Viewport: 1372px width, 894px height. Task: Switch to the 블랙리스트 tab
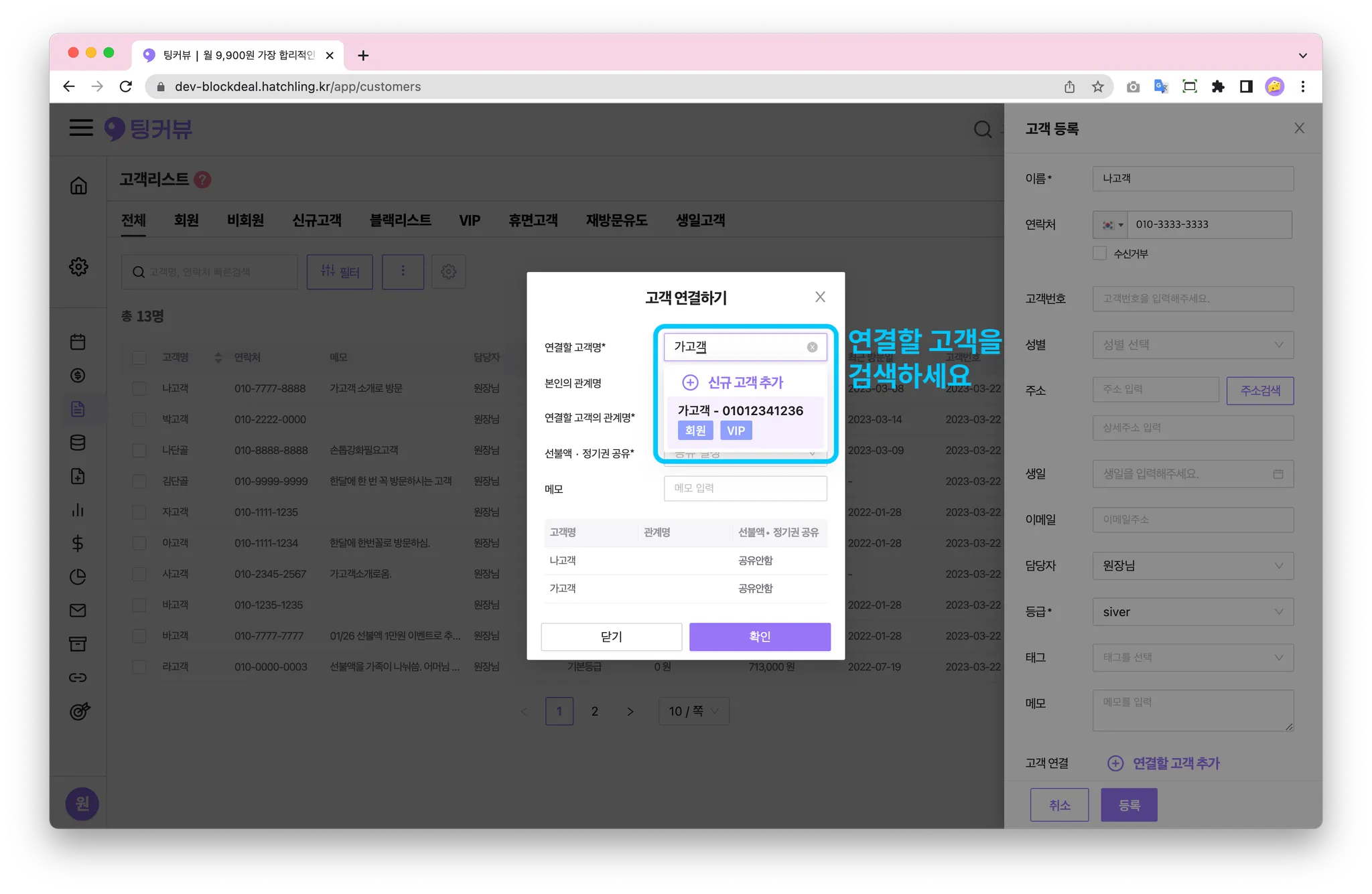(x=400, y=220)
